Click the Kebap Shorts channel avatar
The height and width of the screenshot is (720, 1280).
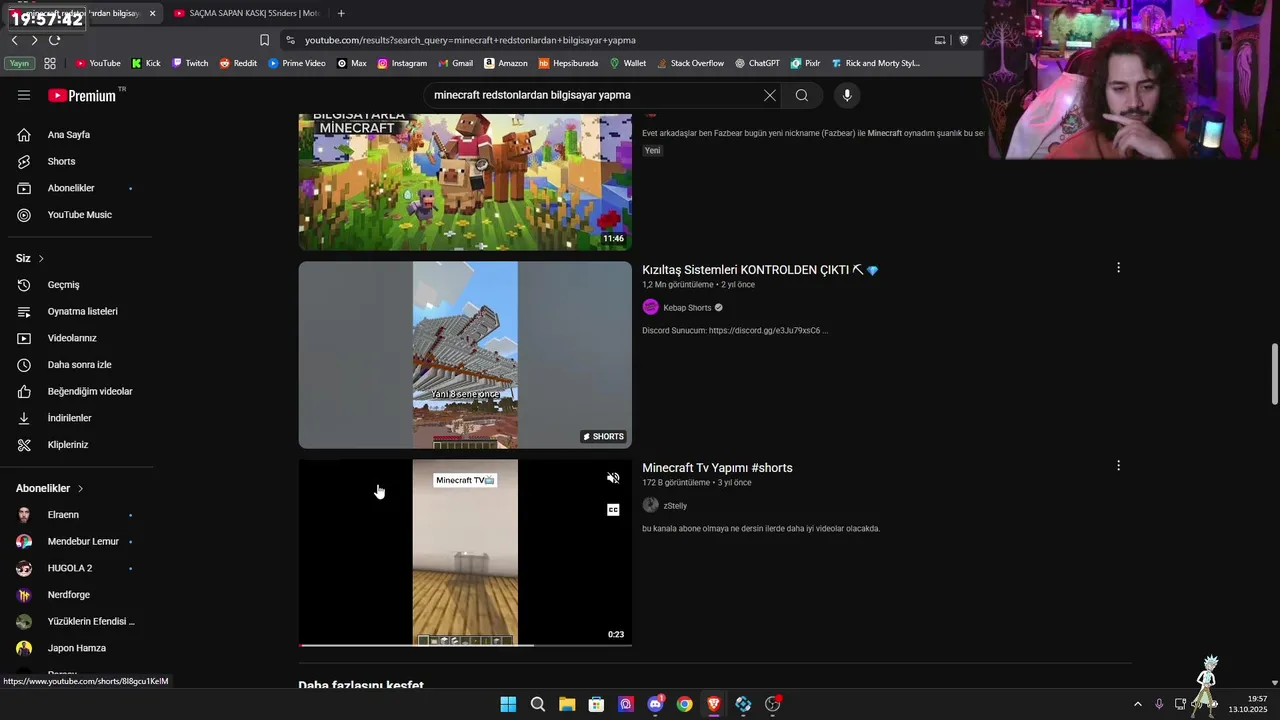pos(650,307)
